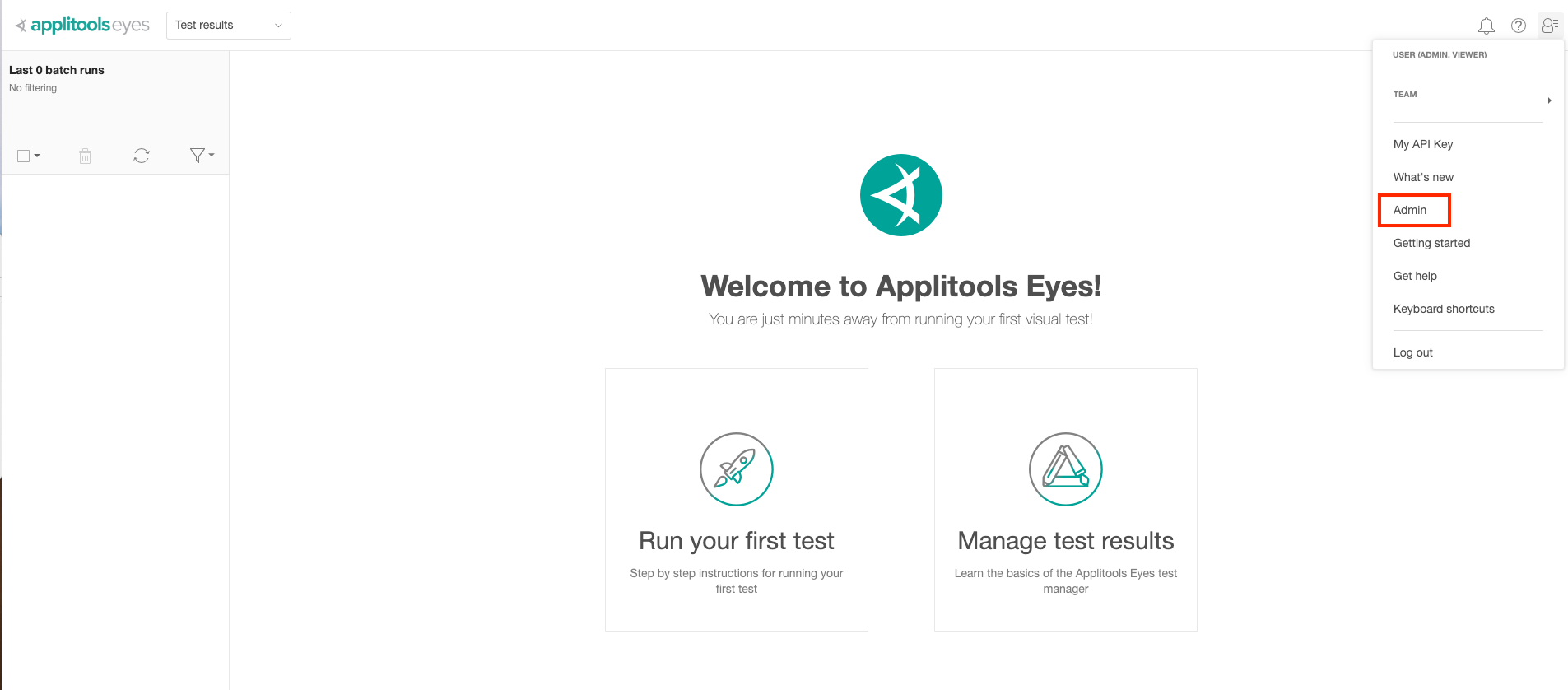Refresh the batch runs list
The width and height of the screenshot is (1568, 690).
coord(142,156)
